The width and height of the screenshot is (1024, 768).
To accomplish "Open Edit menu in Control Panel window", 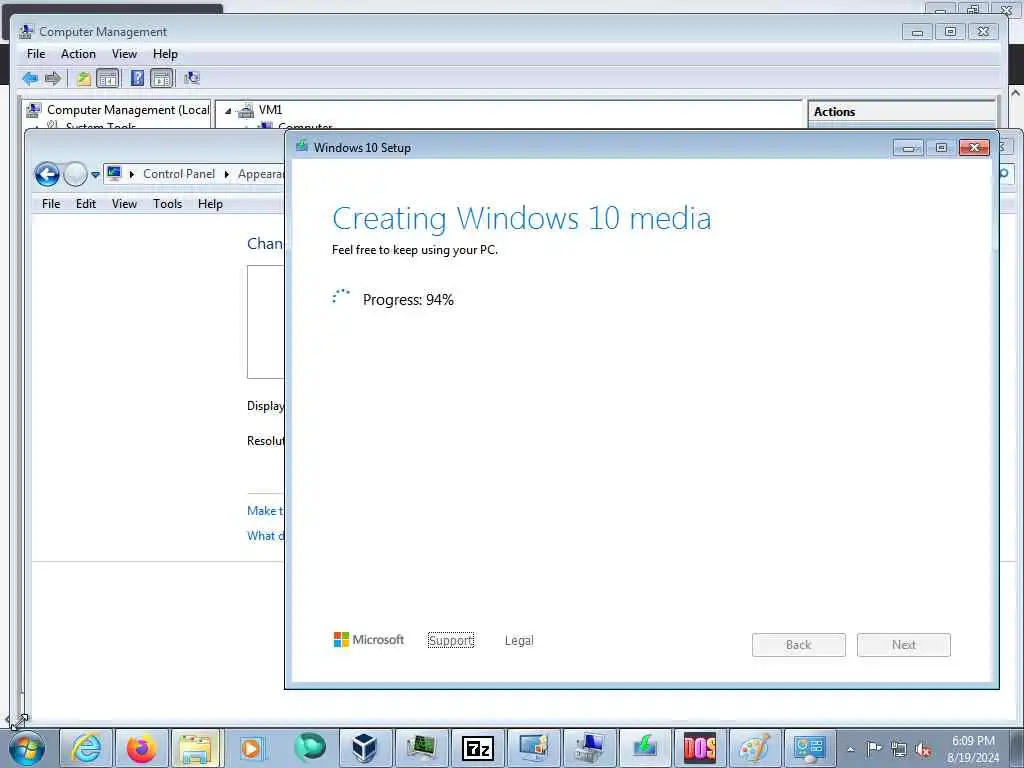I will (x=86, y=204).
